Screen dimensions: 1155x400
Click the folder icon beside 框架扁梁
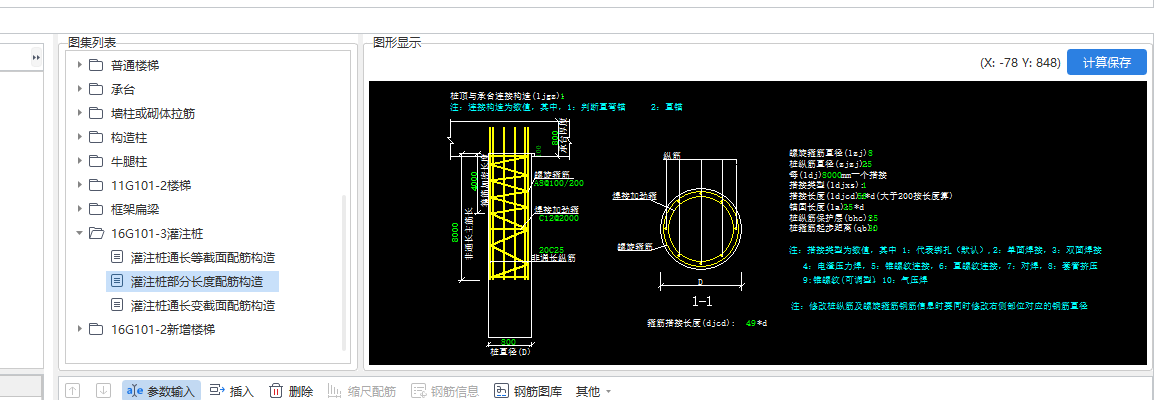(x=96, y=209)
